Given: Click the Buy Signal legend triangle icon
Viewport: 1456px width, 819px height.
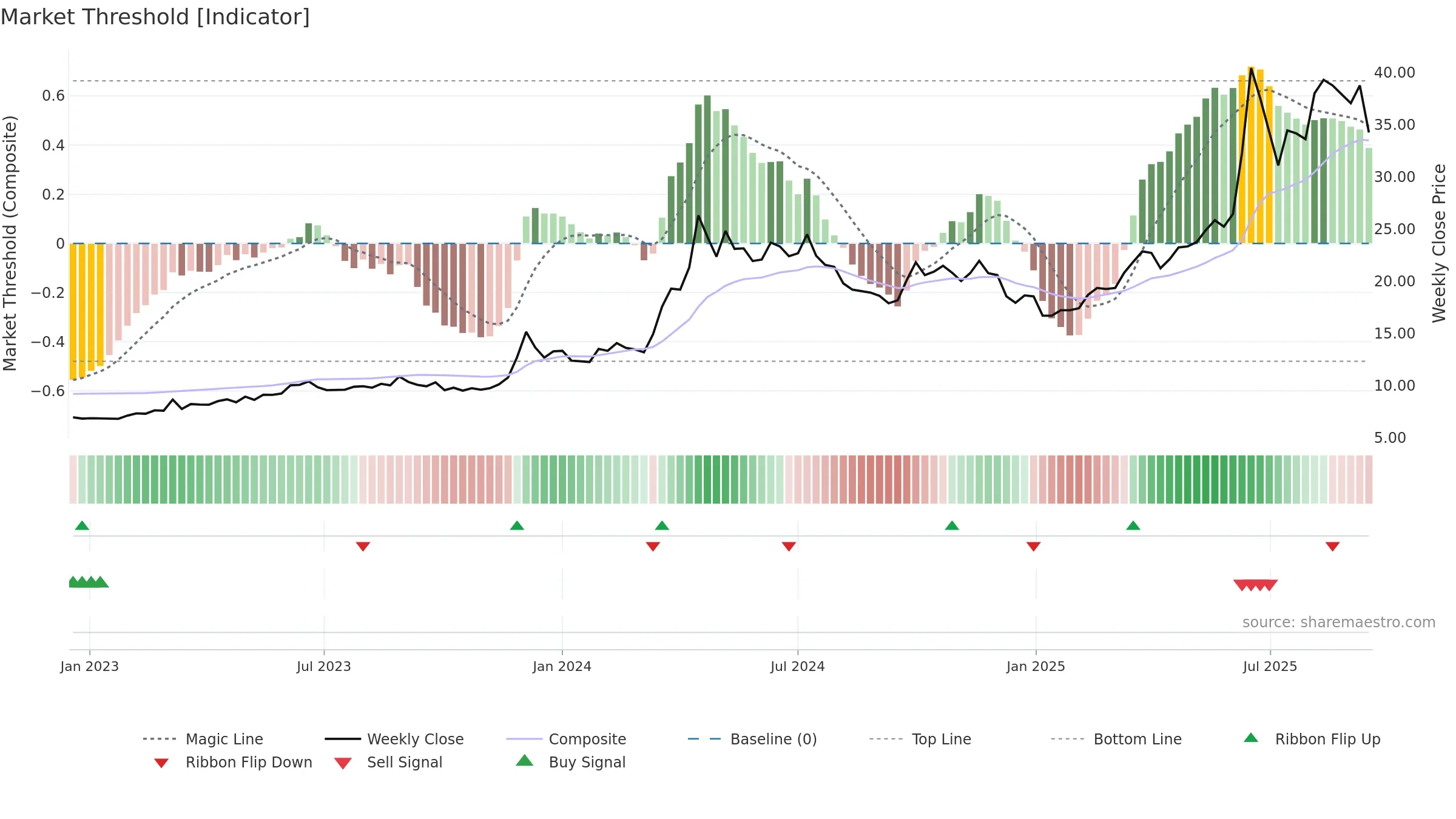Looking at the screenshot, I should tap(524, 761).
